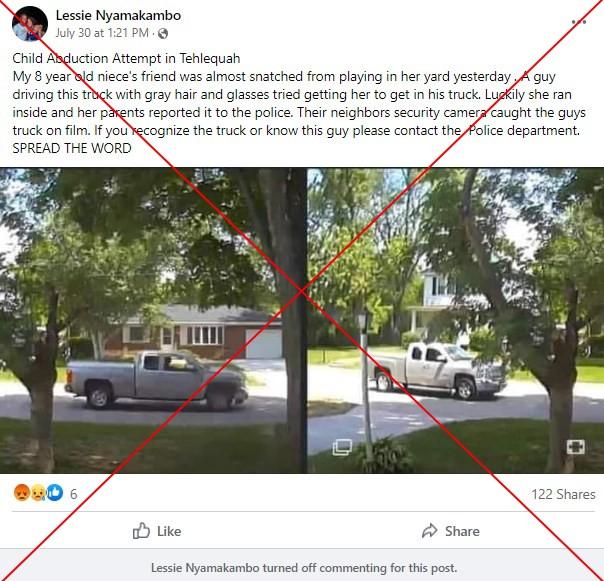This screenshot has height=581, width=604.
Task: Click the multiple-photos gallery icon on image
Action: [x=342, y=447]
